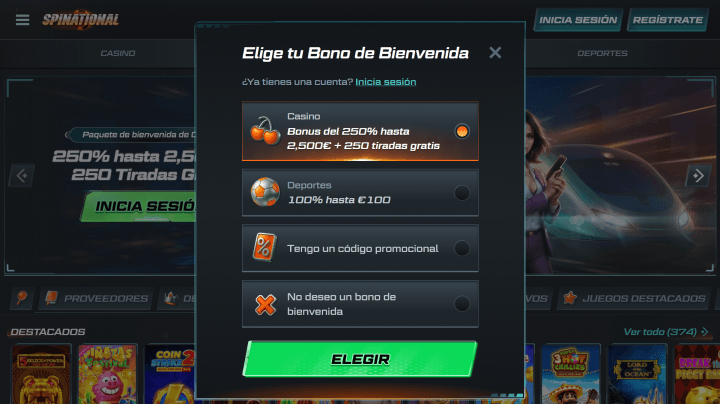Go to previous banner slide arrow

(x=22, y=175)
